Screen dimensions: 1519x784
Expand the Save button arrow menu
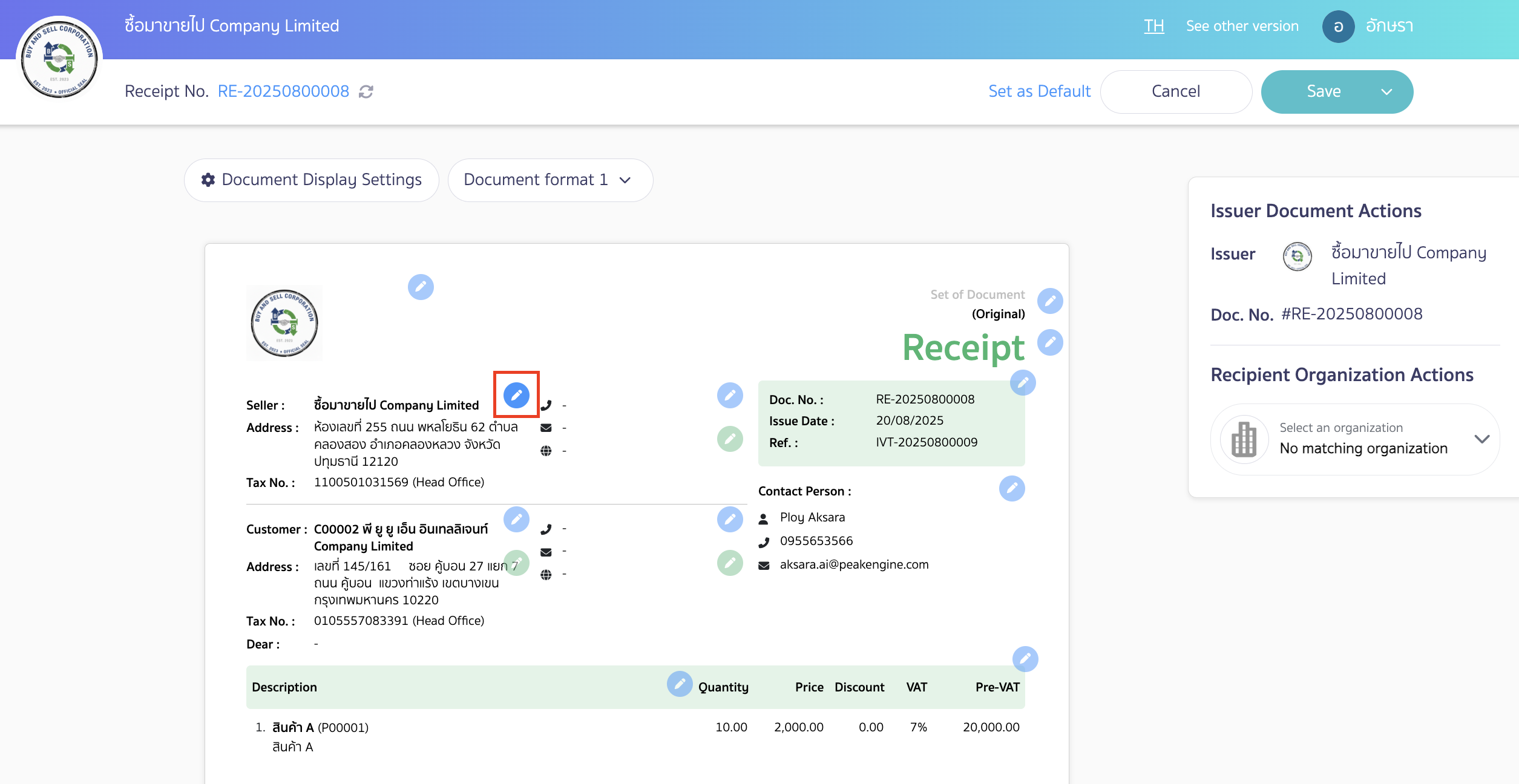(x=1386, y=92)
